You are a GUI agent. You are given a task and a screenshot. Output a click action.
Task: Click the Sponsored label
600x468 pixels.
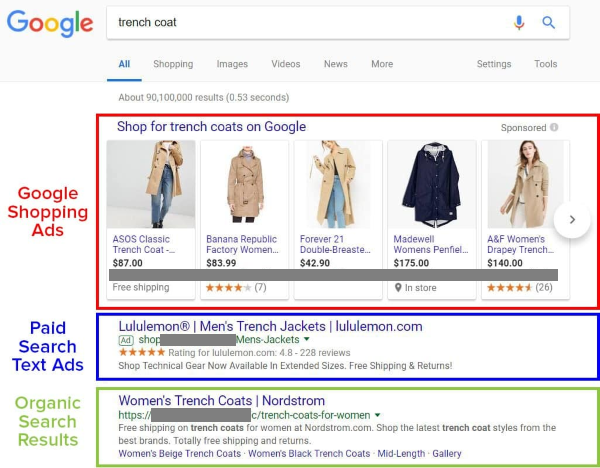tap(523, 127)
